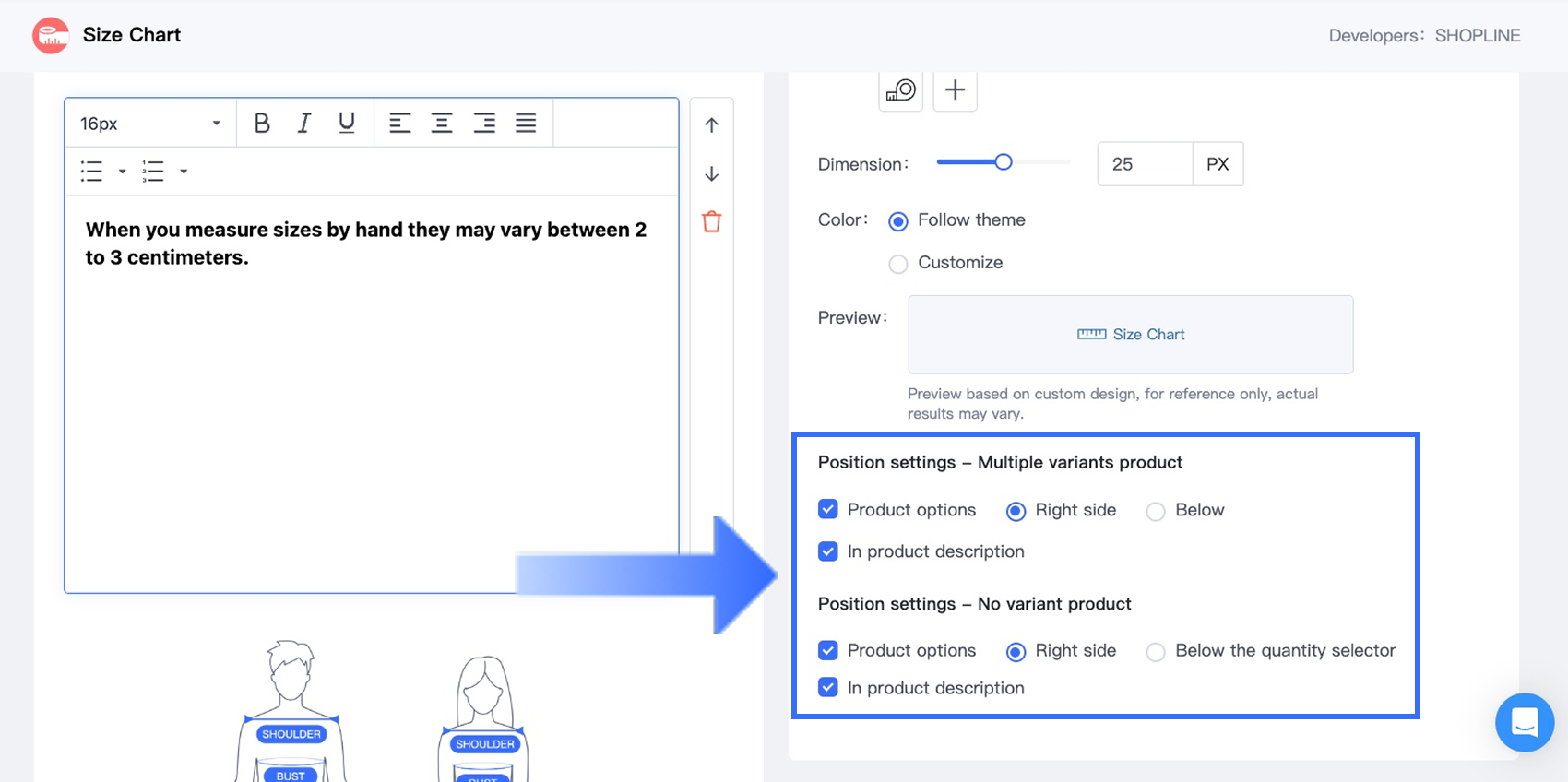
Task: Click the Size Chart app logo
Action: pyautogui.click(x=51, y=36)
